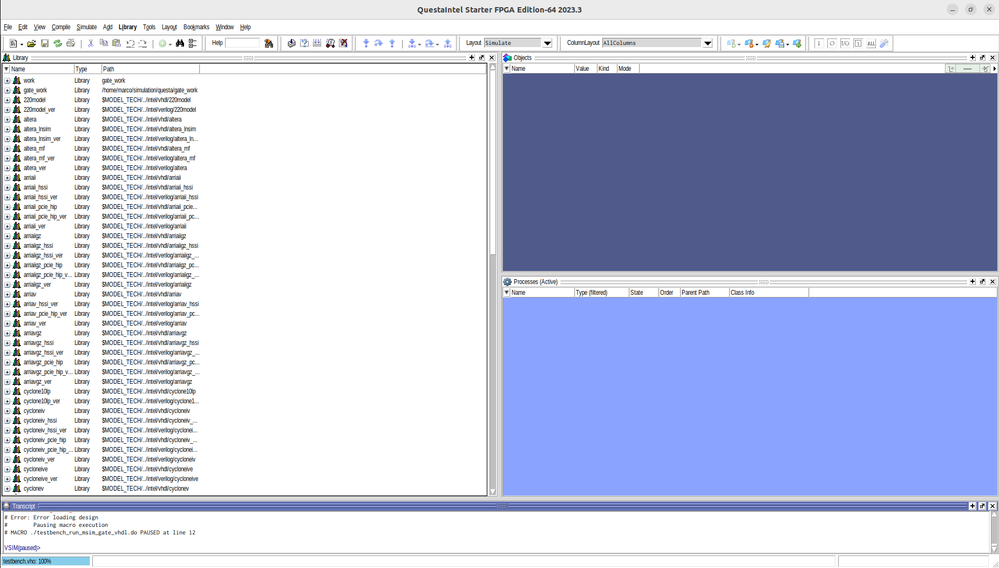This screenshot has width=999, height=568.
Task: Click the Objects panel icon
Action: (507, 58)
